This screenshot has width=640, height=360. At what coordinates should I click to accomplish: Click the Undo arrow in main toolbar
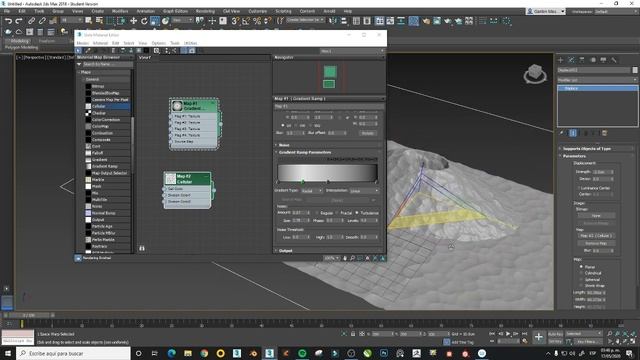[x=8, y=21]
